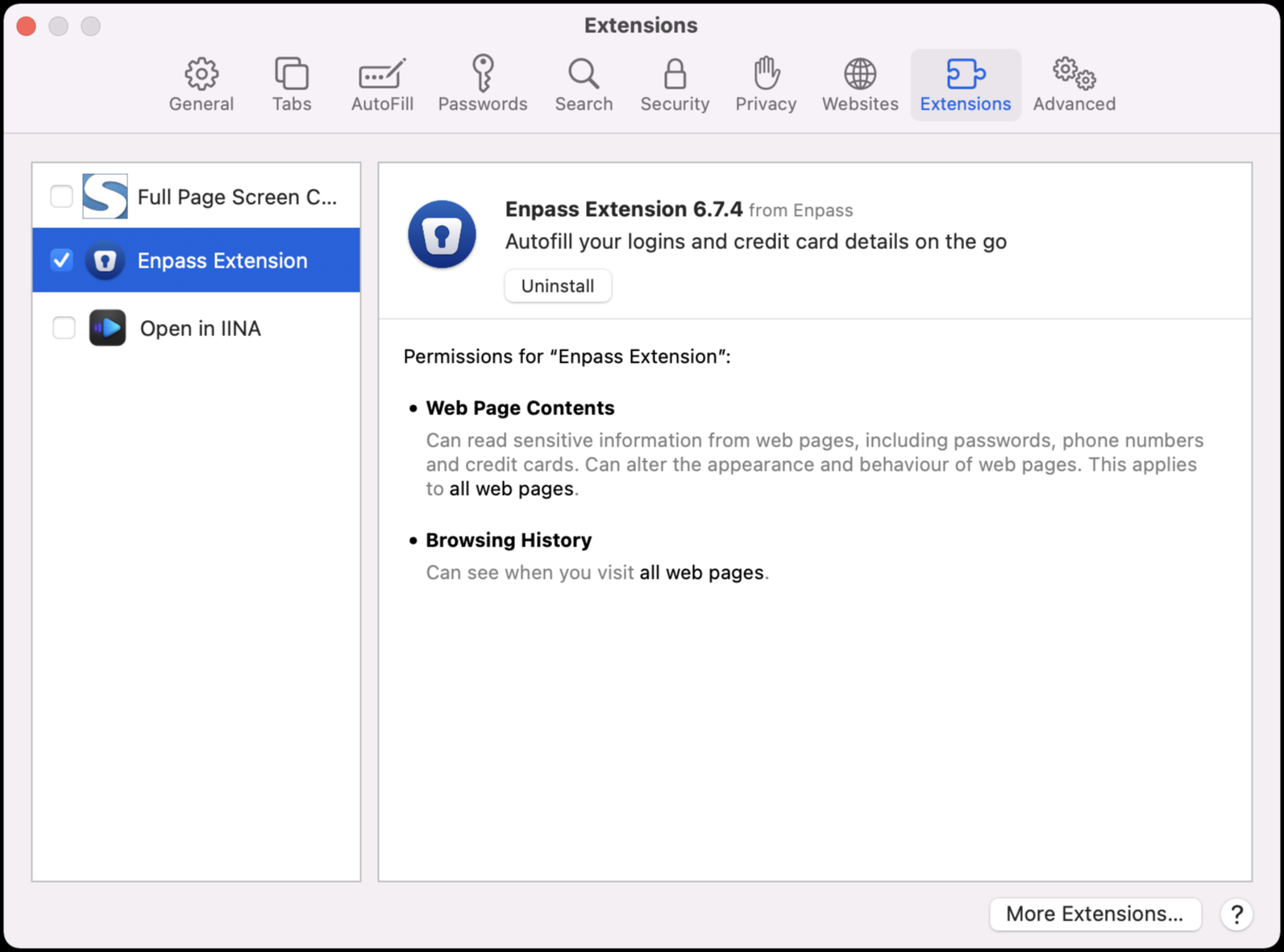The width and height of the screenshot is (1284, 952).
Task: Click the Full Page Screen Capture icon
Action: click(x=105, y=196)
